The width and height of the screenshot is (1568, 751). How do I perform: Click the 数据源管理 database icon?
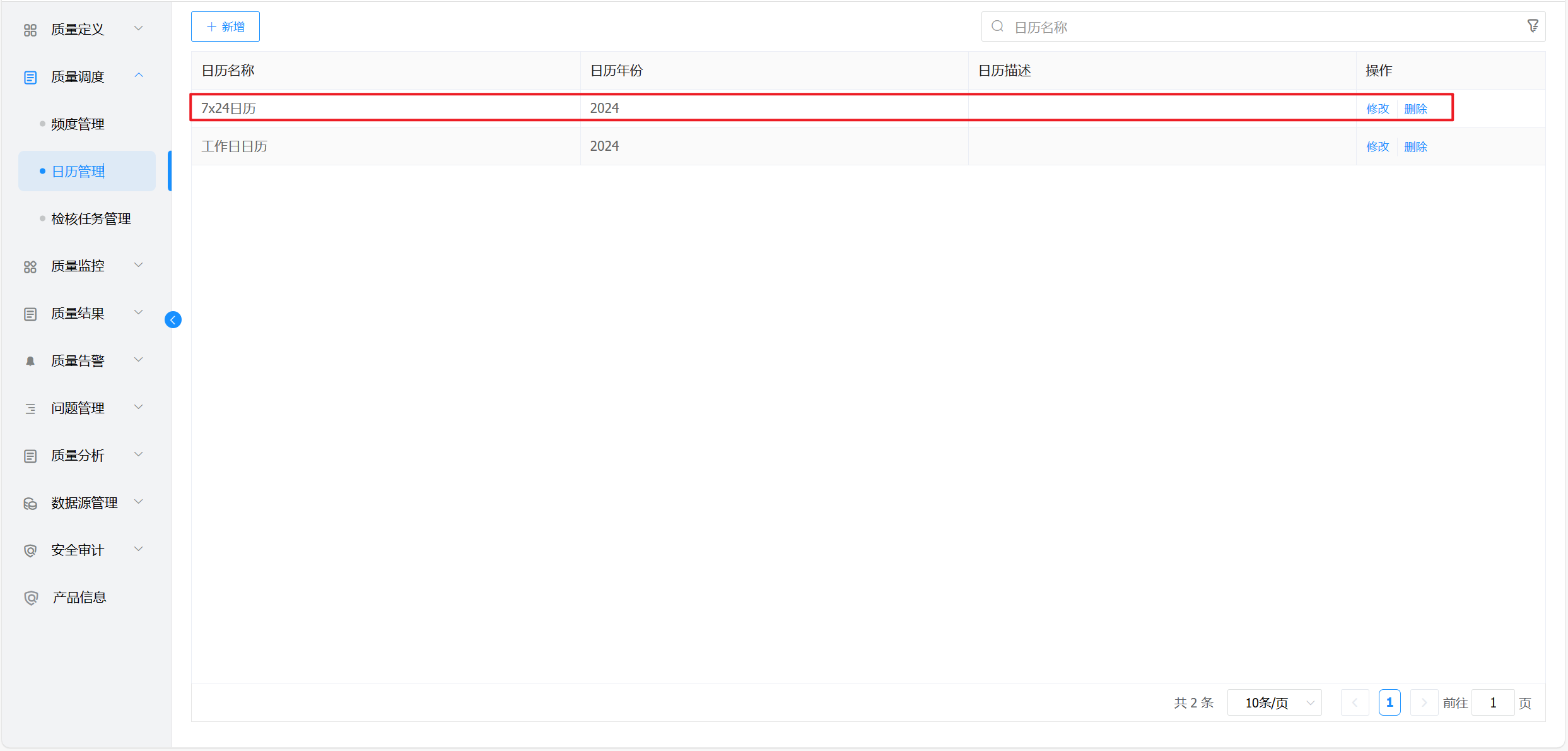(x=30, y=503)
